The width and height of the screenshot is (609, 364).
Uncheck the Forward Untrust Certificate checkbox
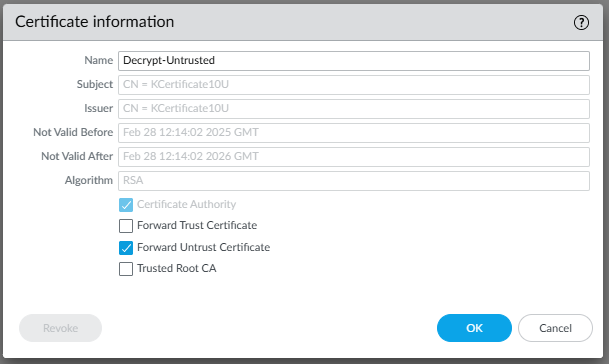(x=126, y=248)
